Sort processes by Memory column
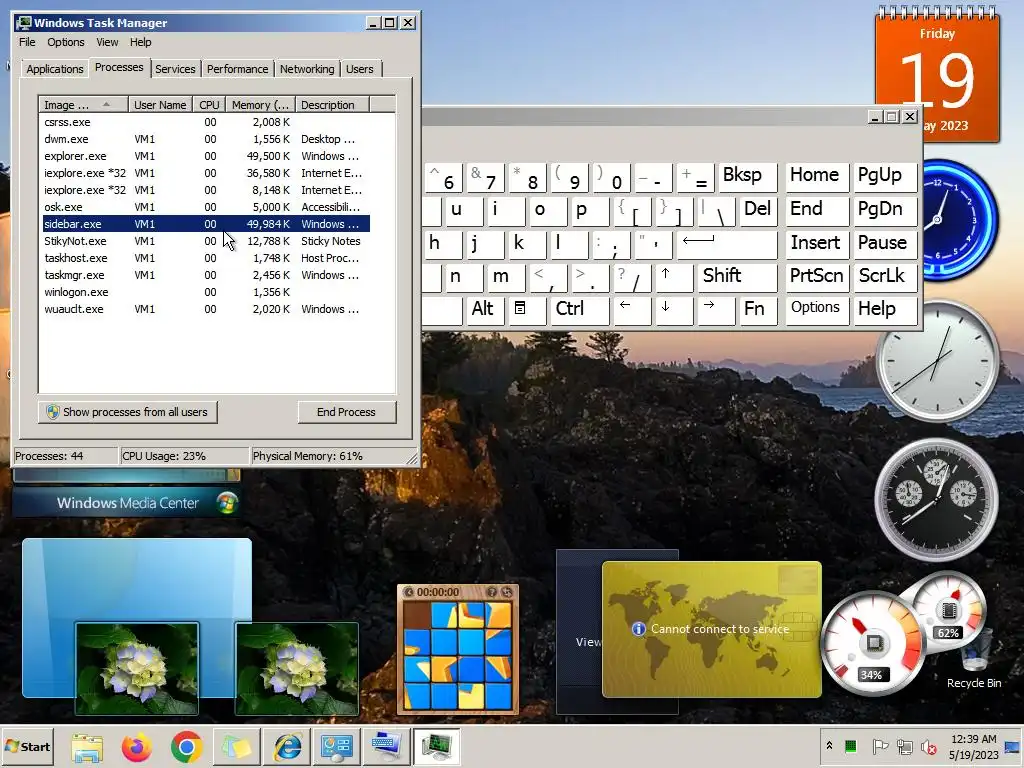The image size is (1024, 768). 260,104
